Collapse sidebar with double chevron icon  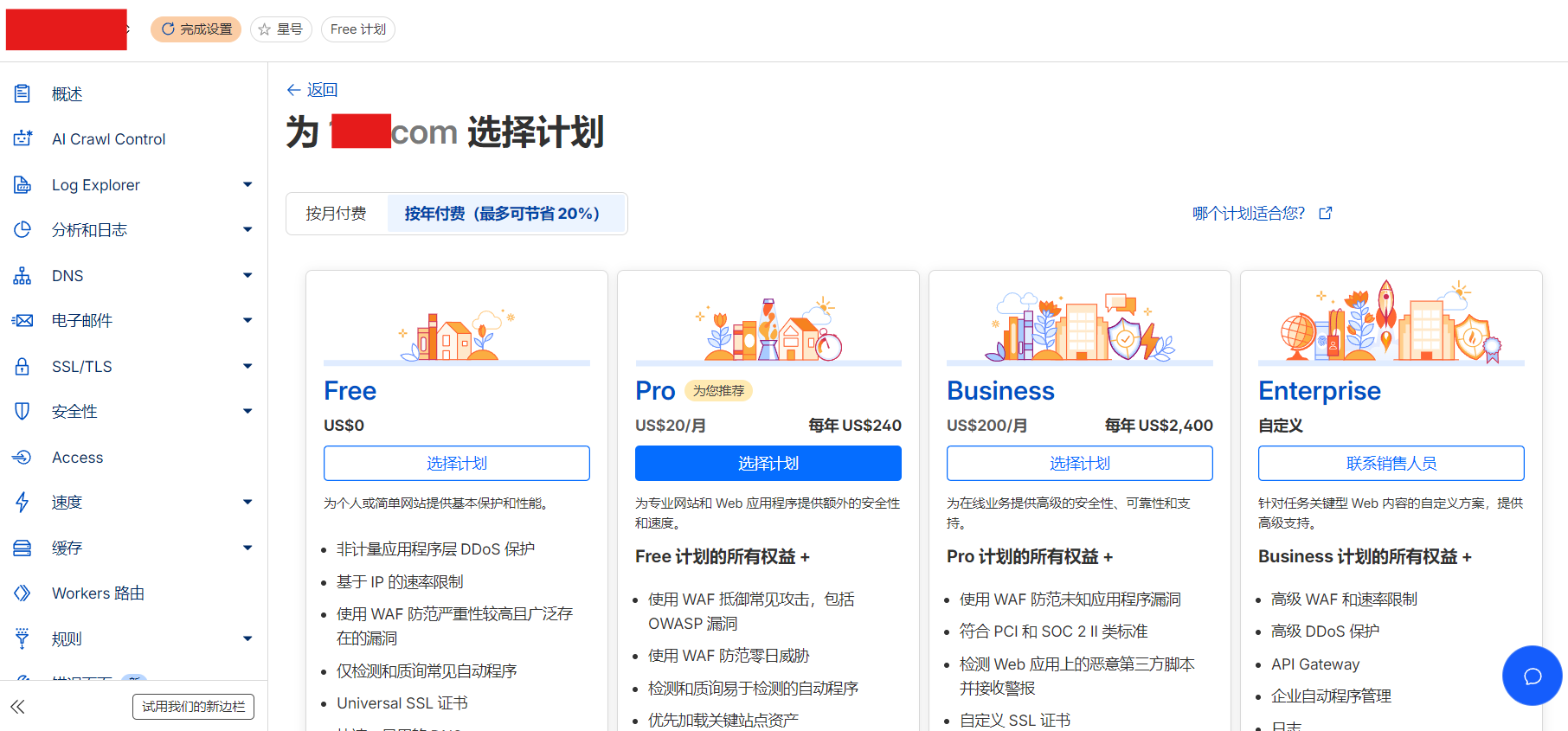pyautogui.click(x=17, y=707)
